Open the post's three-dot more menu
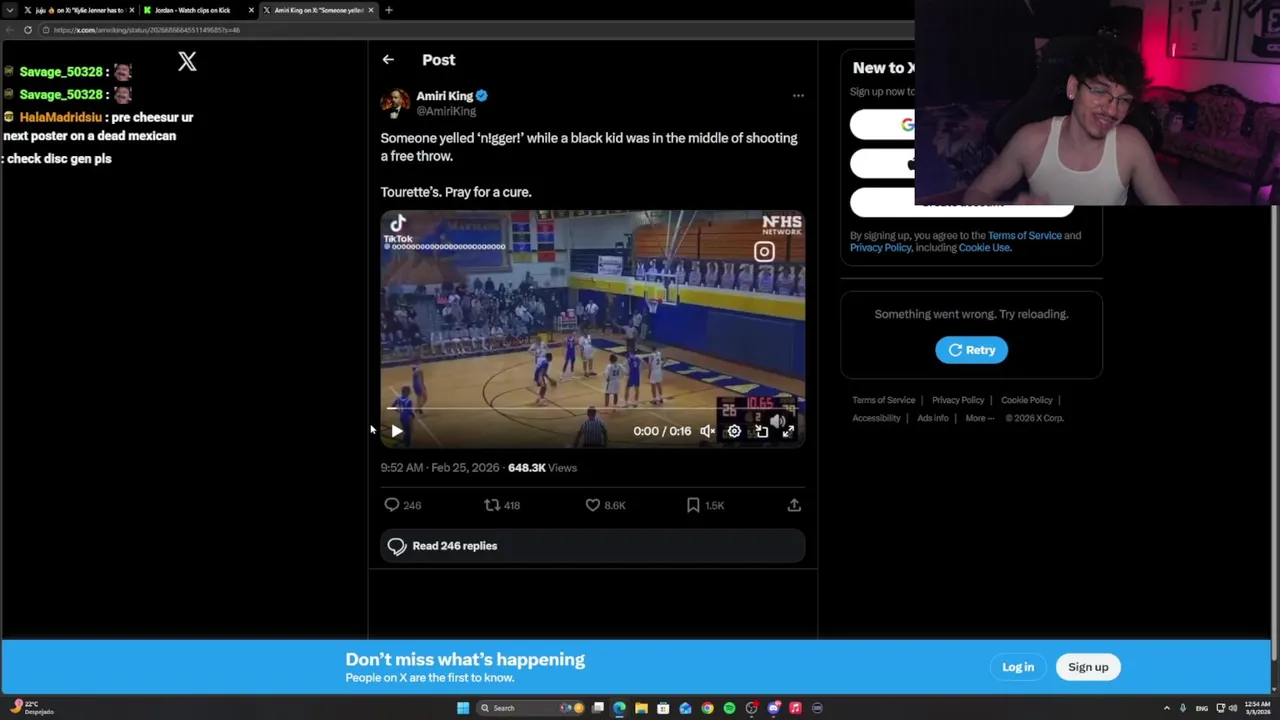The height and width of the screenshot is (720, 1280). coord(798,96)
